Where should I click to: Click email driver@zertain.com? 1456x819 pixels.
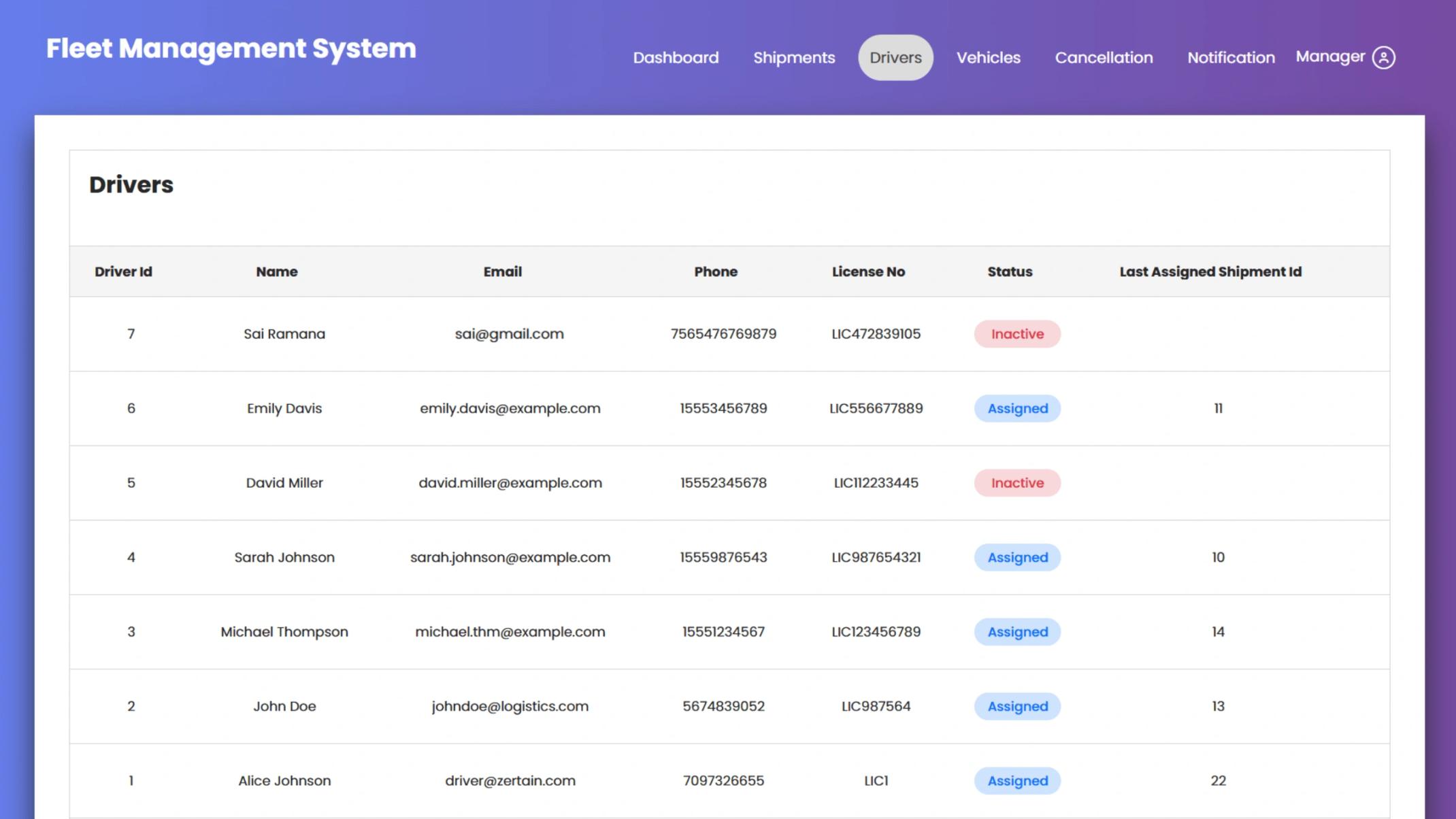coord(510,781)
